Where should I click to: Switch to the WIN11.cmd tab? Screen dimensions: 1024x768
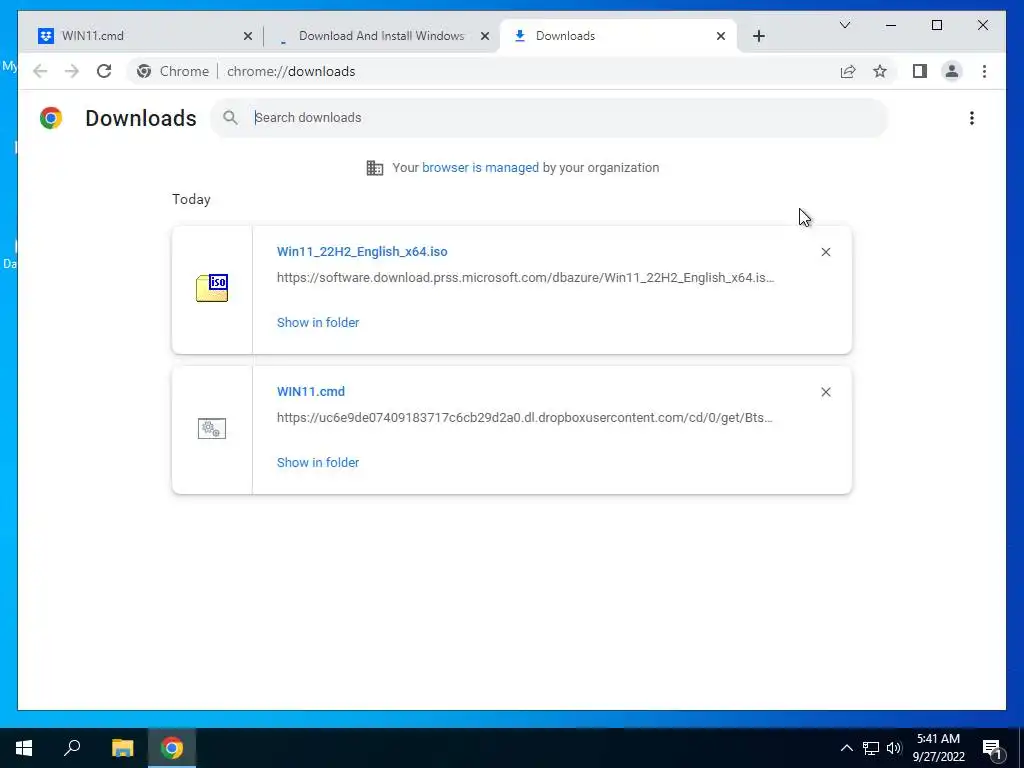142,36
